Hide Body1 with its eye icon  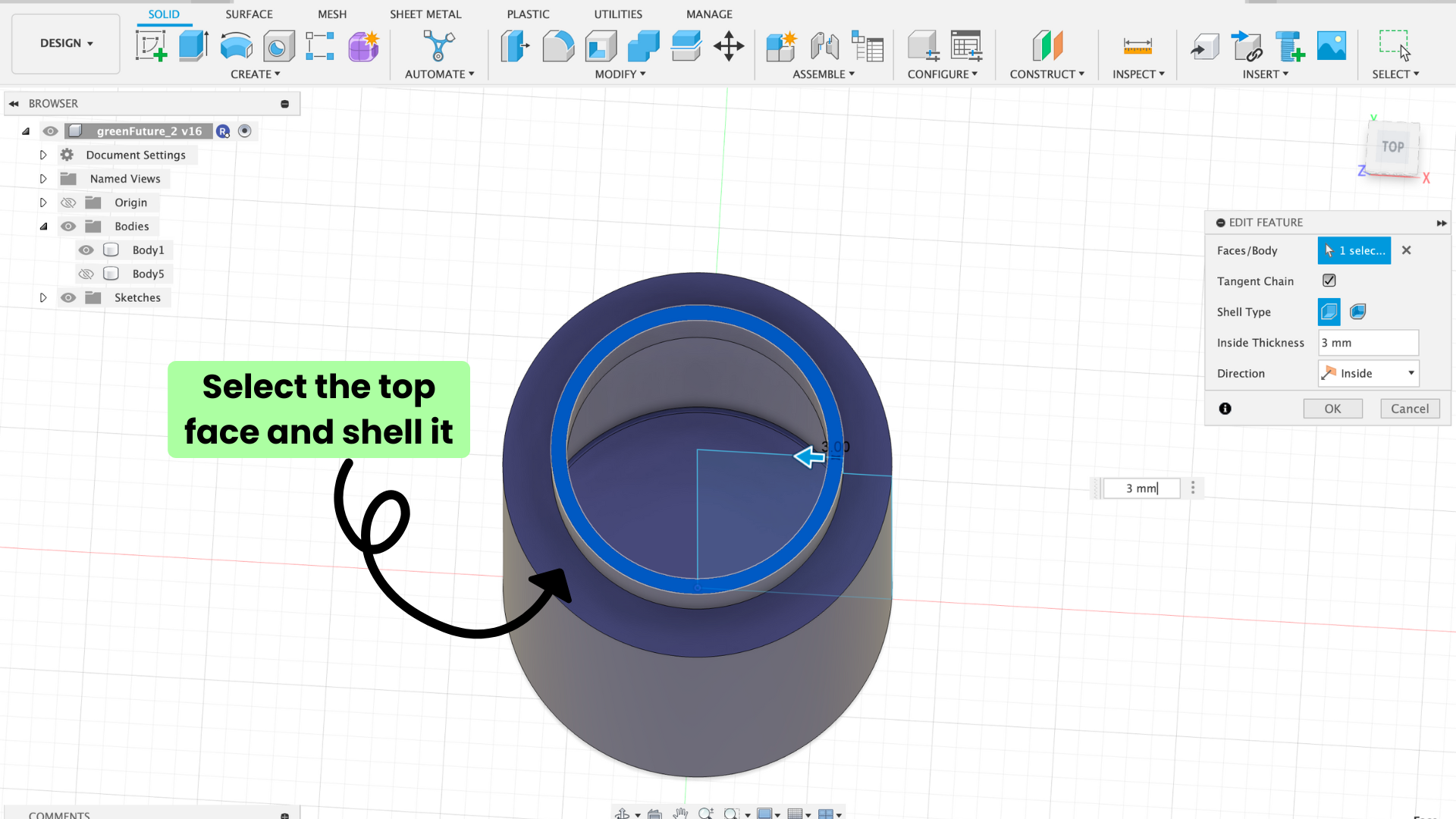point(86,250)
